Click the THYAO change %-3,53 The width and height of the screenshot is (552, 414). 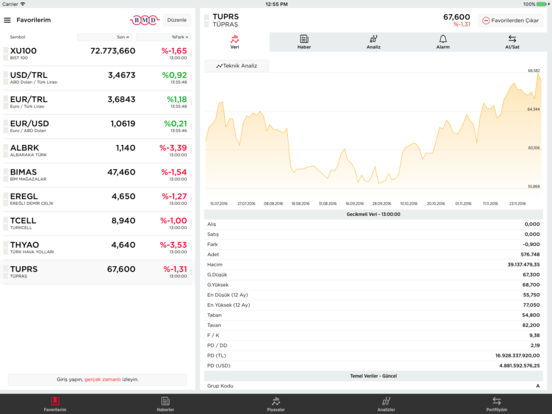point(173,245)
